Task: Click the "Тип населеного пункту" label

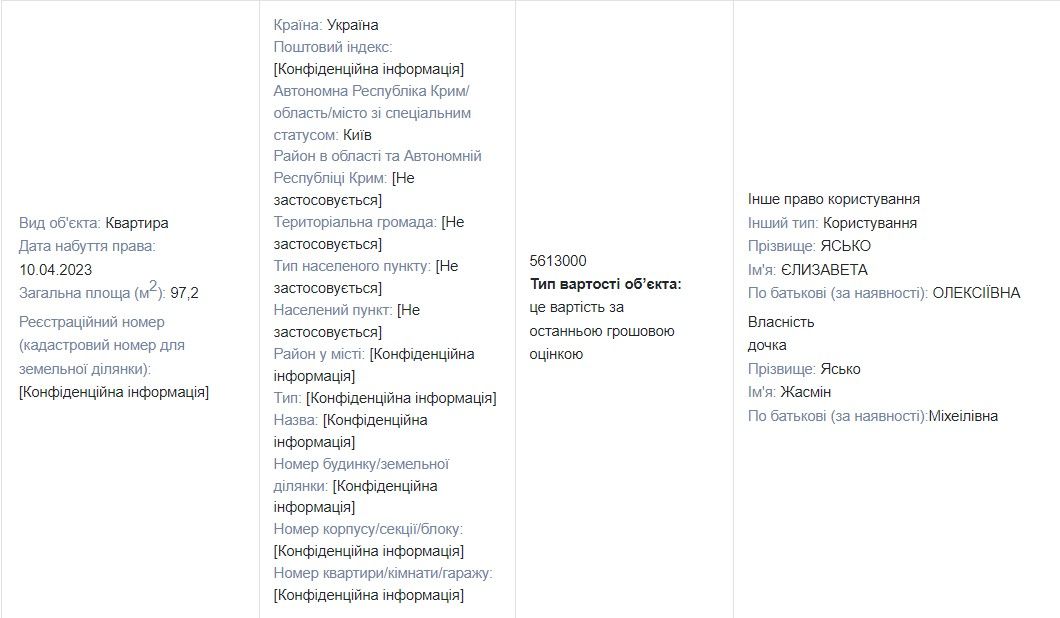Action: (x=351, y=266)
